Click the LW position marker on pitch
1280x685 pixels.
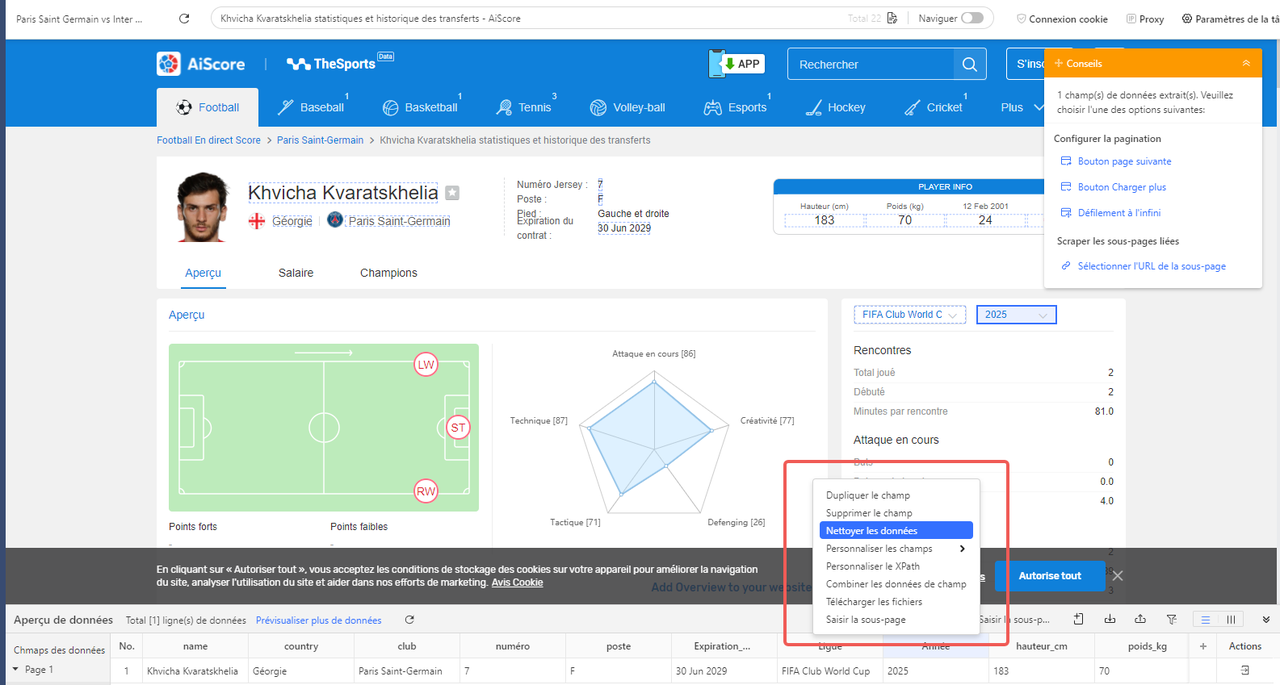pos(427,365)
